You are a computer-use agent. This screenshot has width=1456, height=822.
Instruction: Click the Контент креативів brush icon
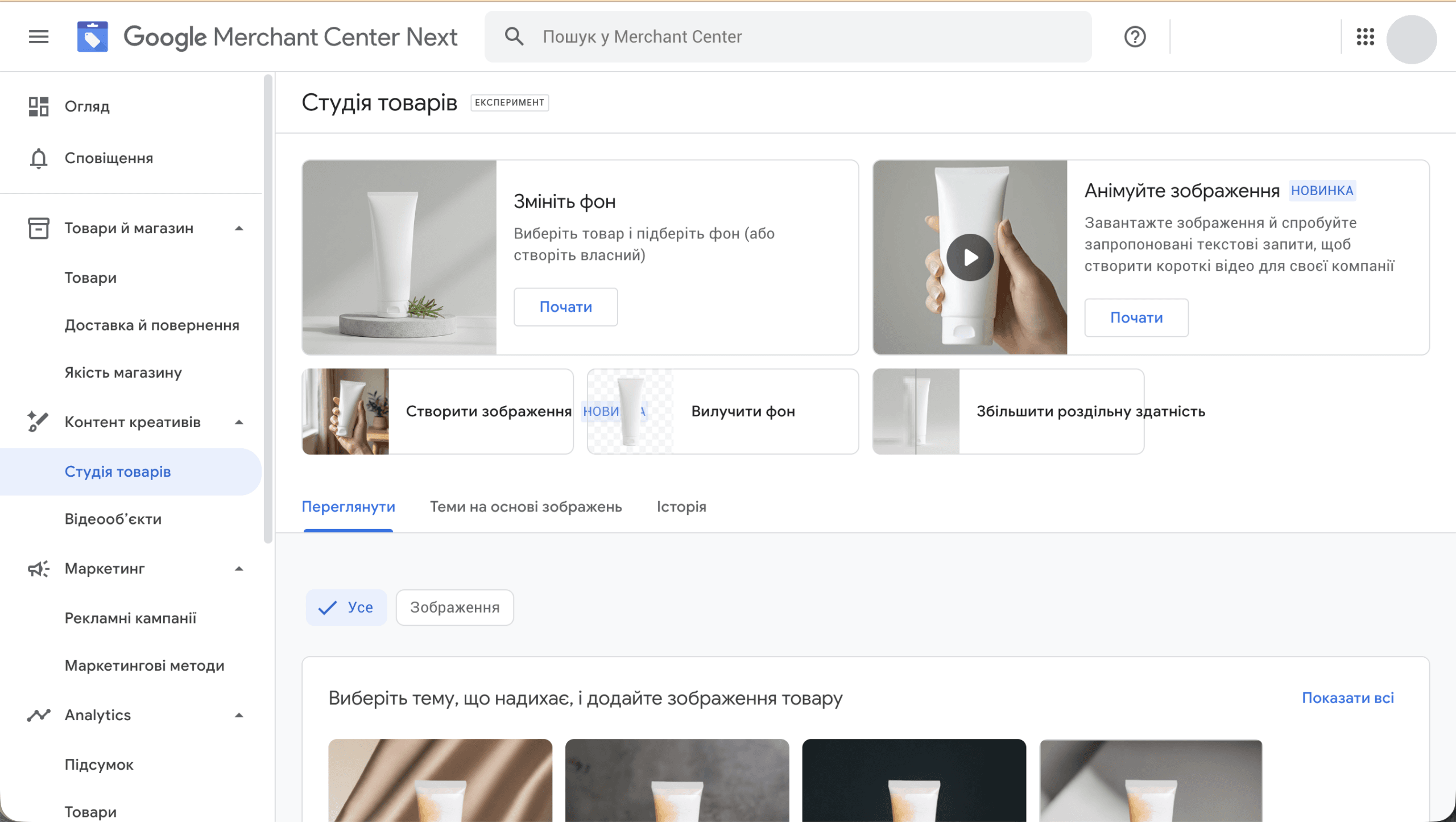[39, 422]
